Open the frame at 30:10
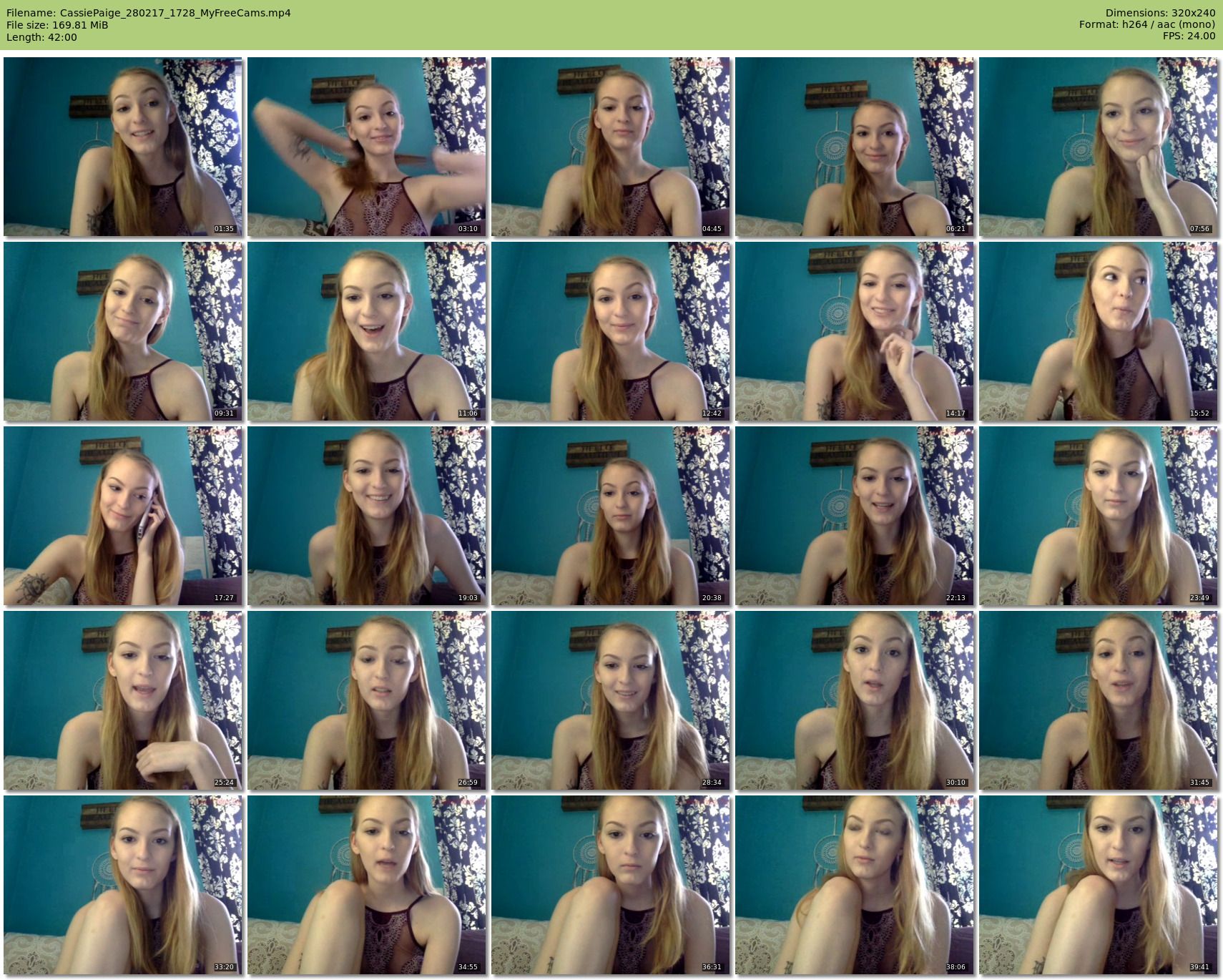 (x=854, y=700)
